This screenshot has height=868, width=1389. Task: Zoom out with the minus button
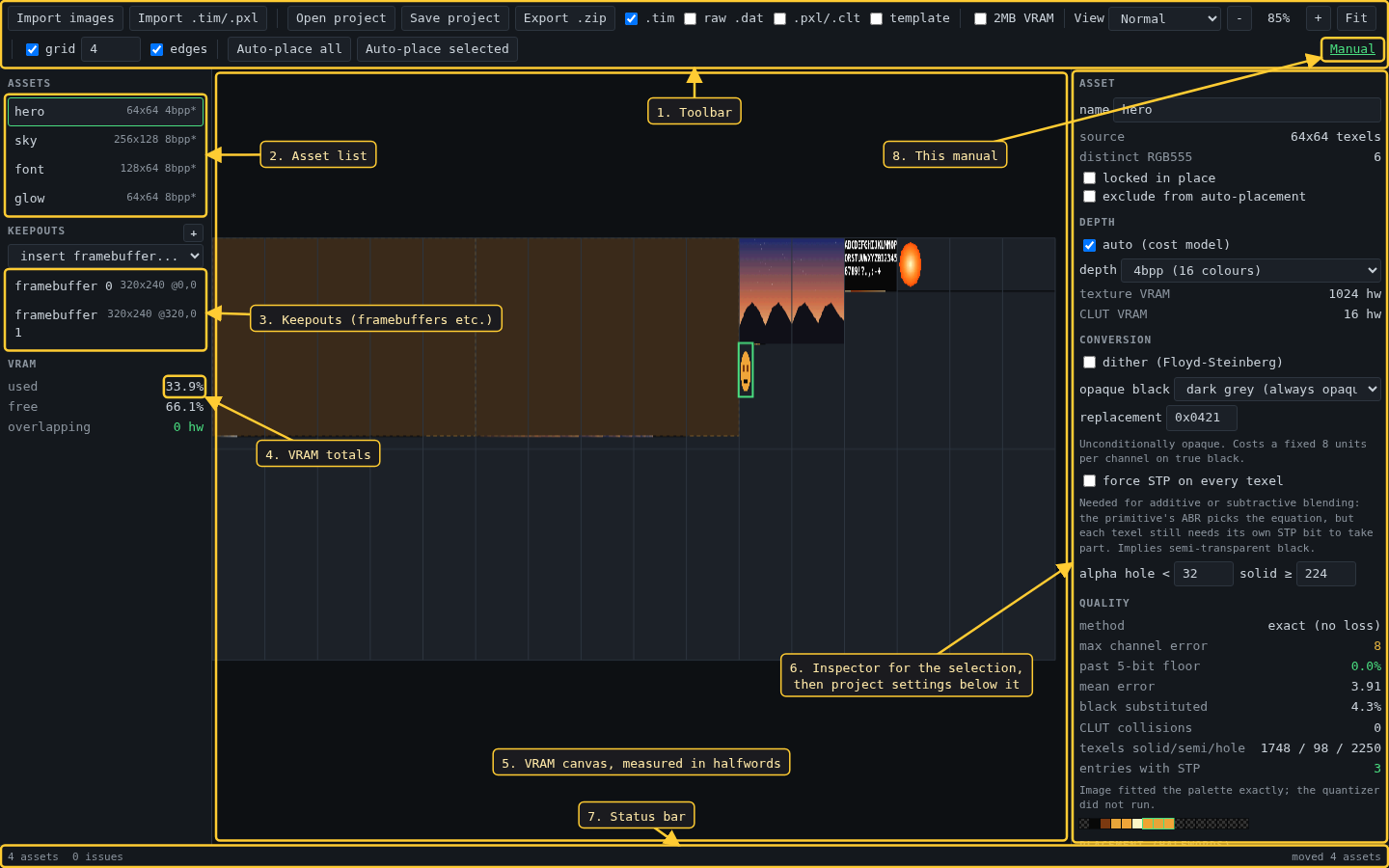1239,18
